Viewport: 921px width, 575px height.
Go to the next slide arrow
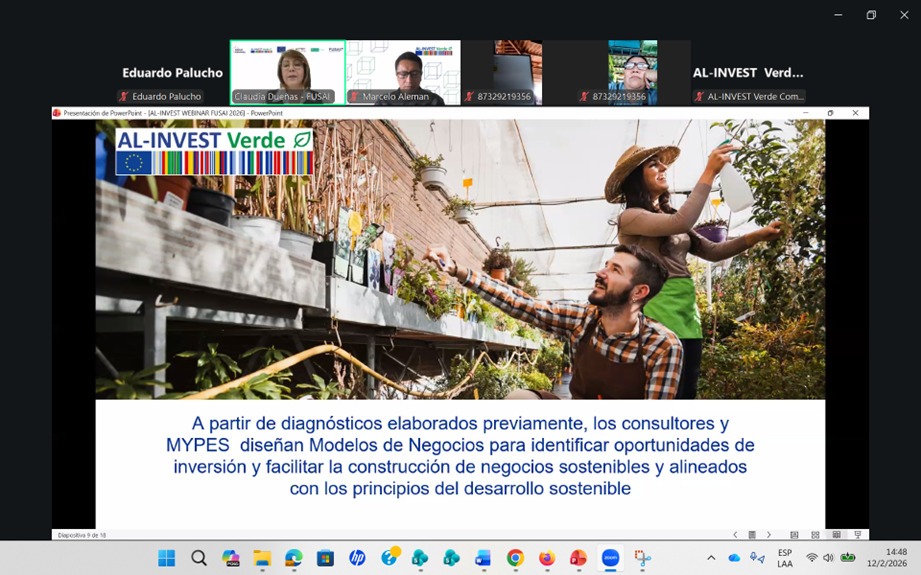(x=769, y=535)
